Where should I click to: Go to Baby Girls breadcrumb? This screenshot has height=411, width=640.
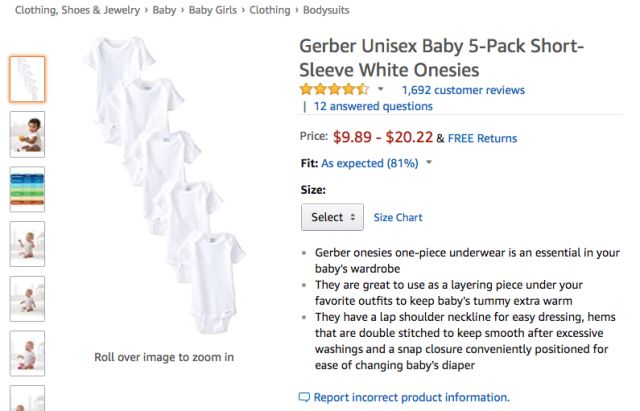tap(213, 10)
